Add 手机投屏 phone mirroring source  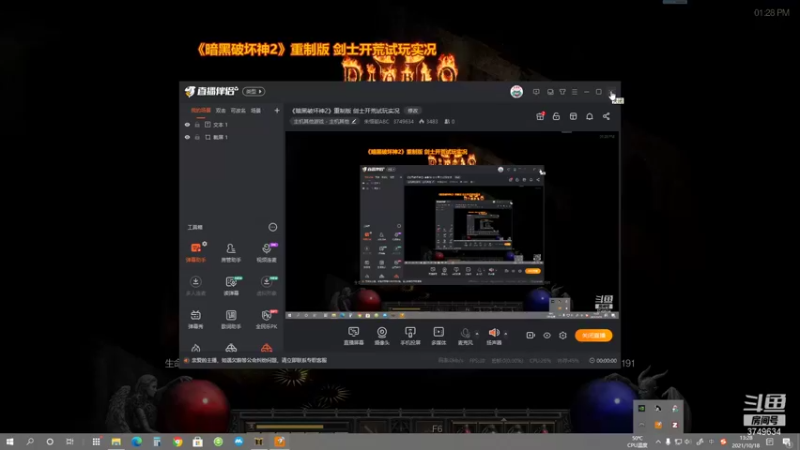point(410,336)
